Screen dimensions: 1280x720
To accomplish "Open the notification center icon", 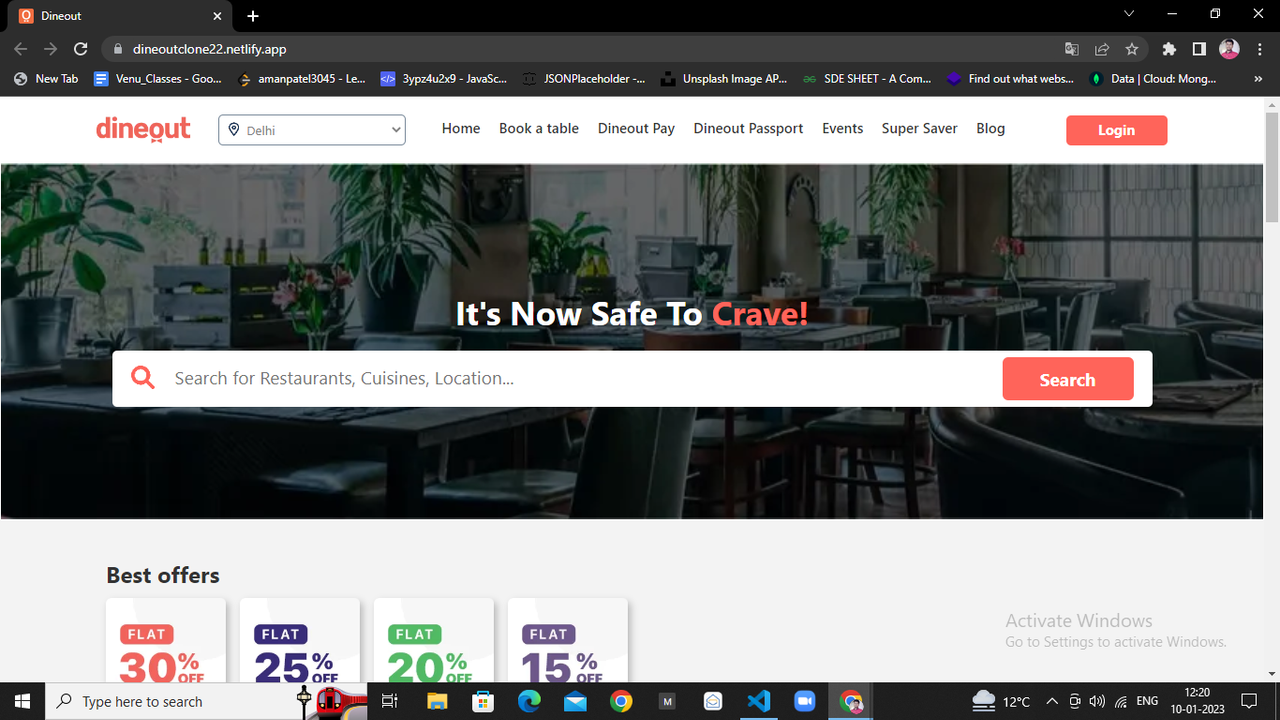I will coord(1249,701).
